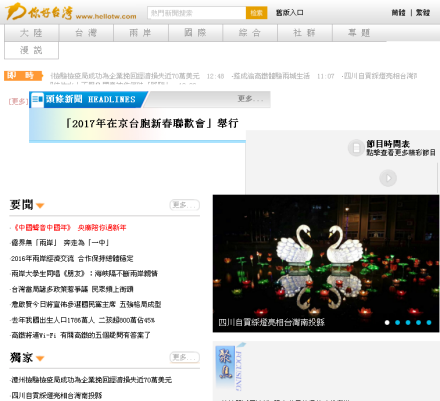This screenshot has width=440, height=401.
Task: Open news 兩岸大學生同唱《朋友》
Action: 84,274
